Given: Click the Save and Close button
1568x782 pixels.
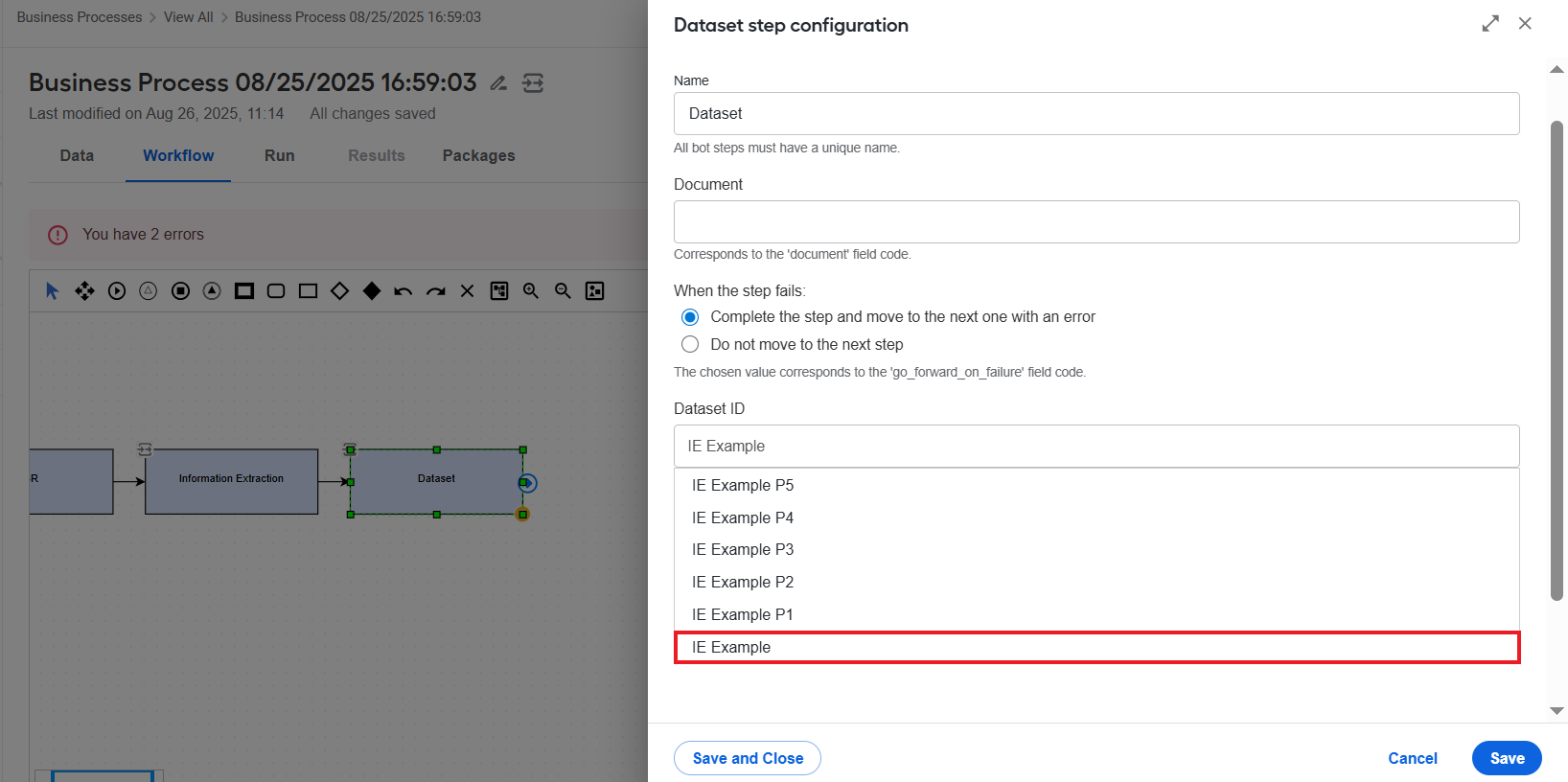Looking at the screenshot, I should coord(748,758).
